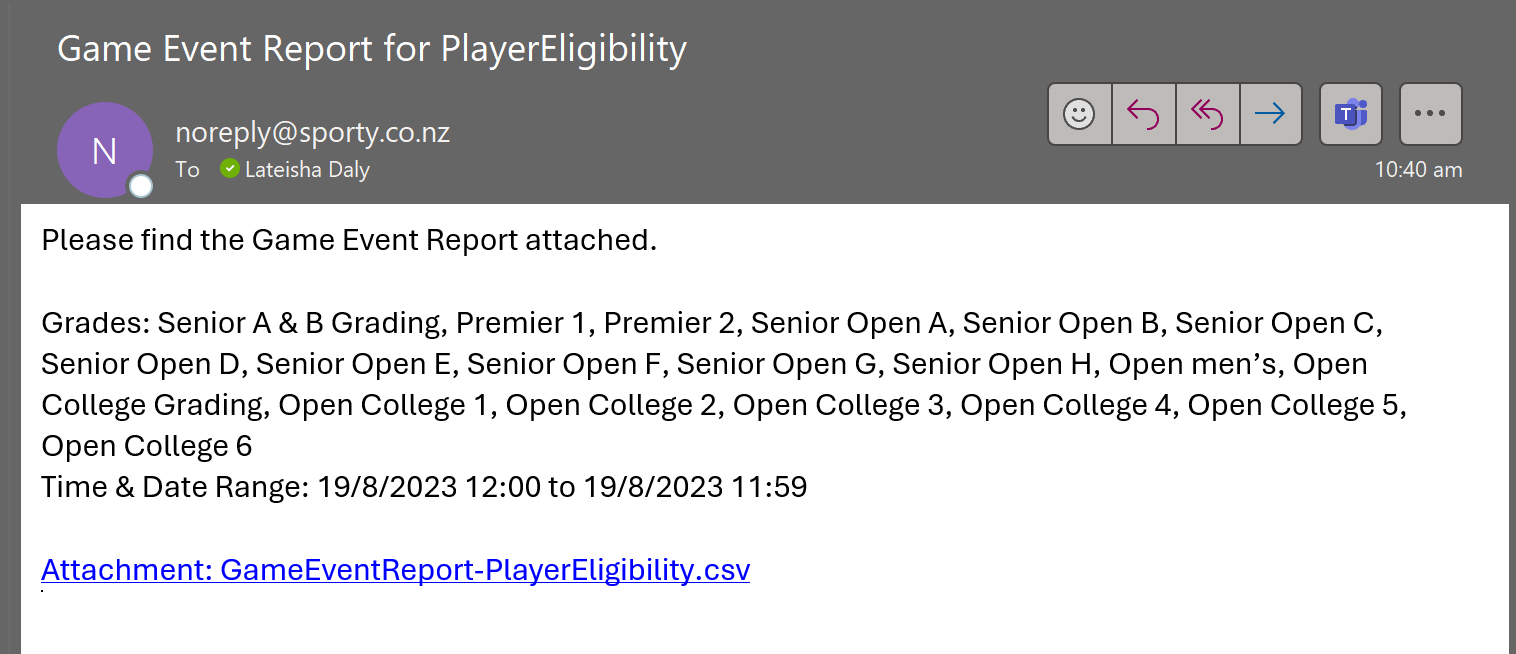Click the Open College 6 text
The image size is (1516, 654).
[x=147, y=446]
